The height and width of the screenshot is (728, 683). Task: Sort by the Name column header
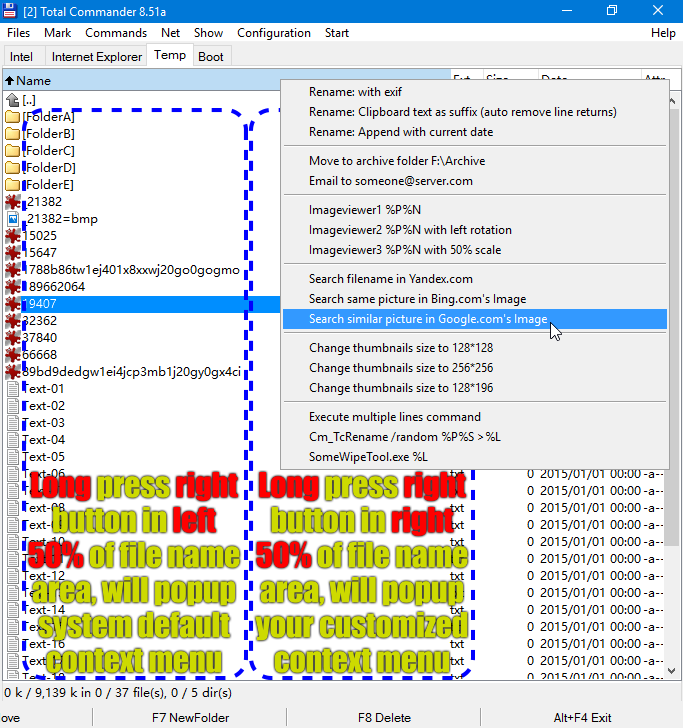227,80
